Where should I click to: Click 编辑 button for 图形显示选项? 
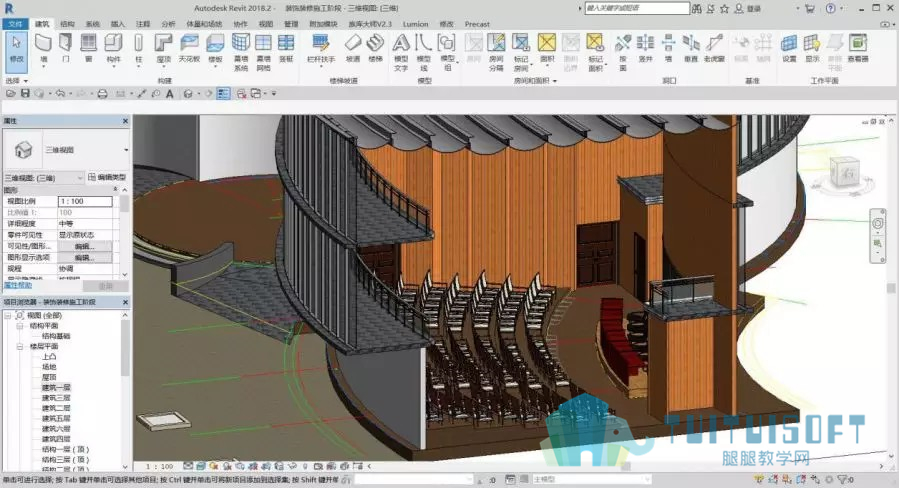85,257
